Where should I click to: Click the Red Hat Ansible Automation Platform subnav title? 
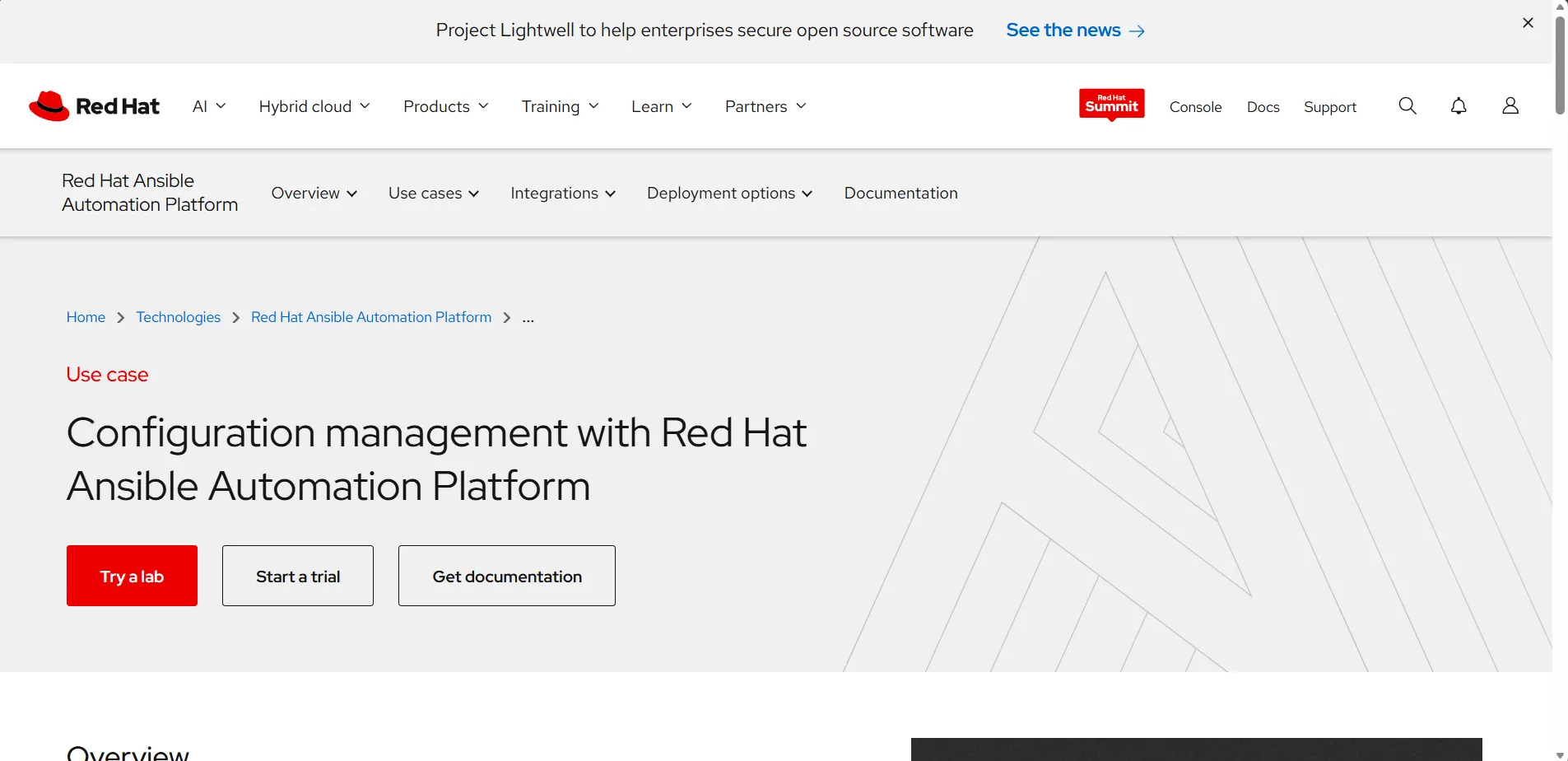tap(150, 193)
